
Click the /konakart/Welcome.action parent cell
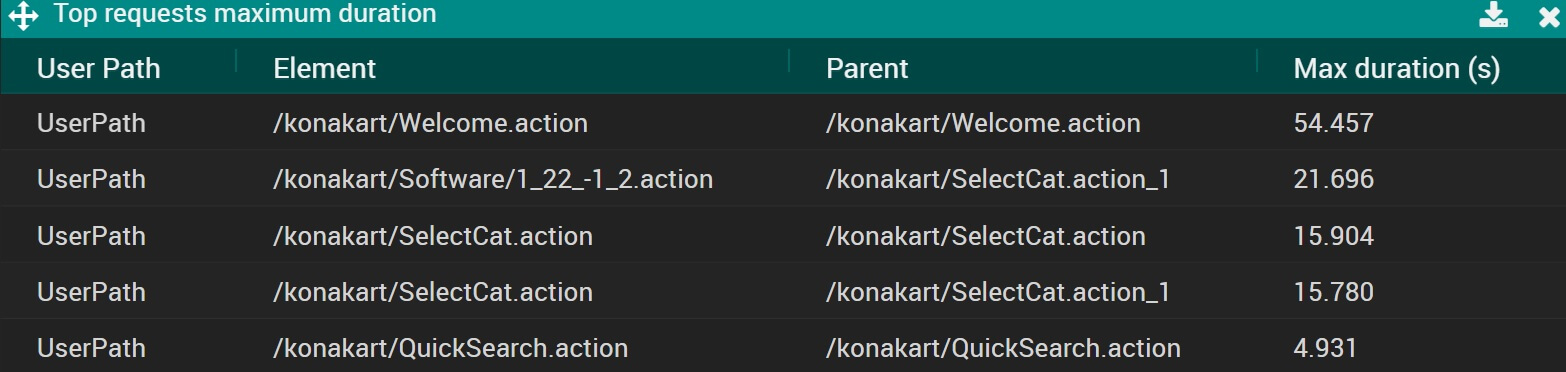pyautogui.click(x=983, y=123)
